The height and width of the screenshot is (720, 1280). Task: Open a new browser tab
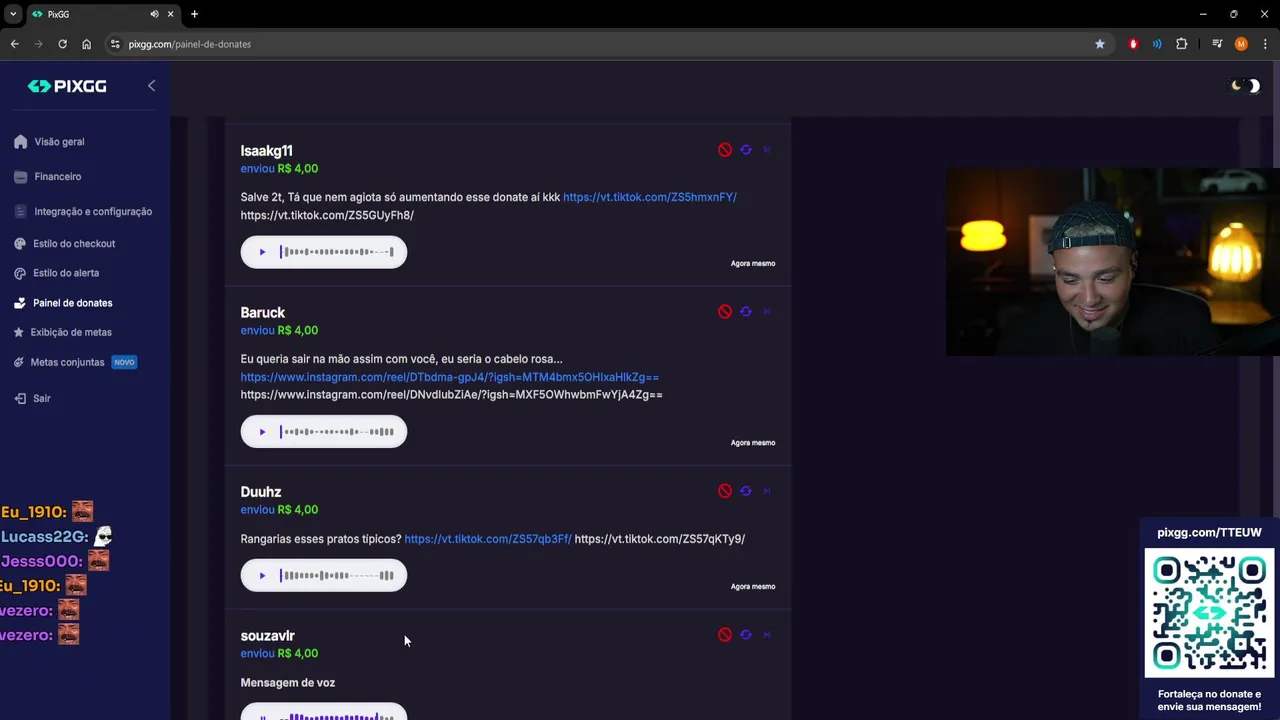tap(194, 14)
